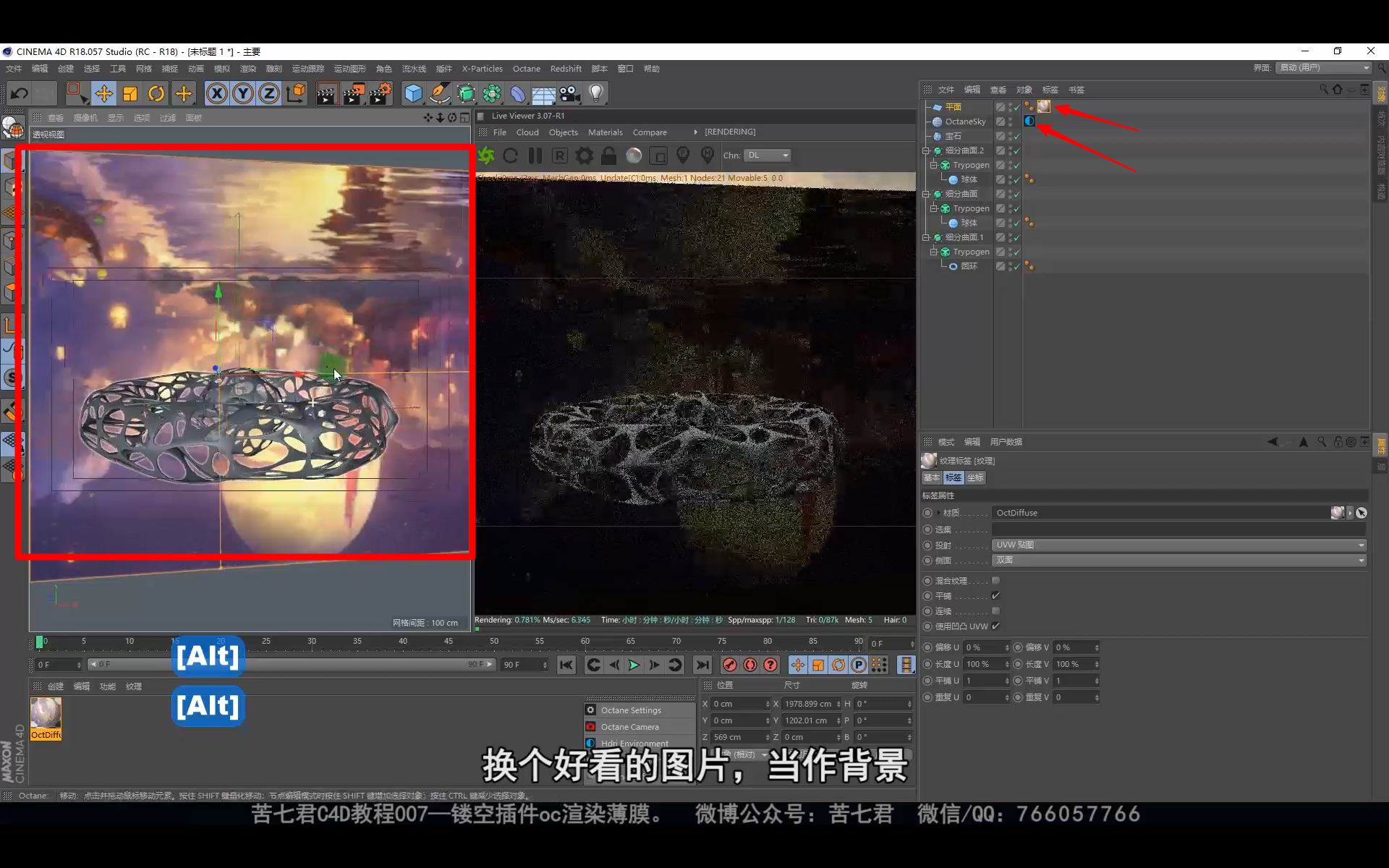Jump to the timeline end
1389x868 pixels.
(702, 665)
